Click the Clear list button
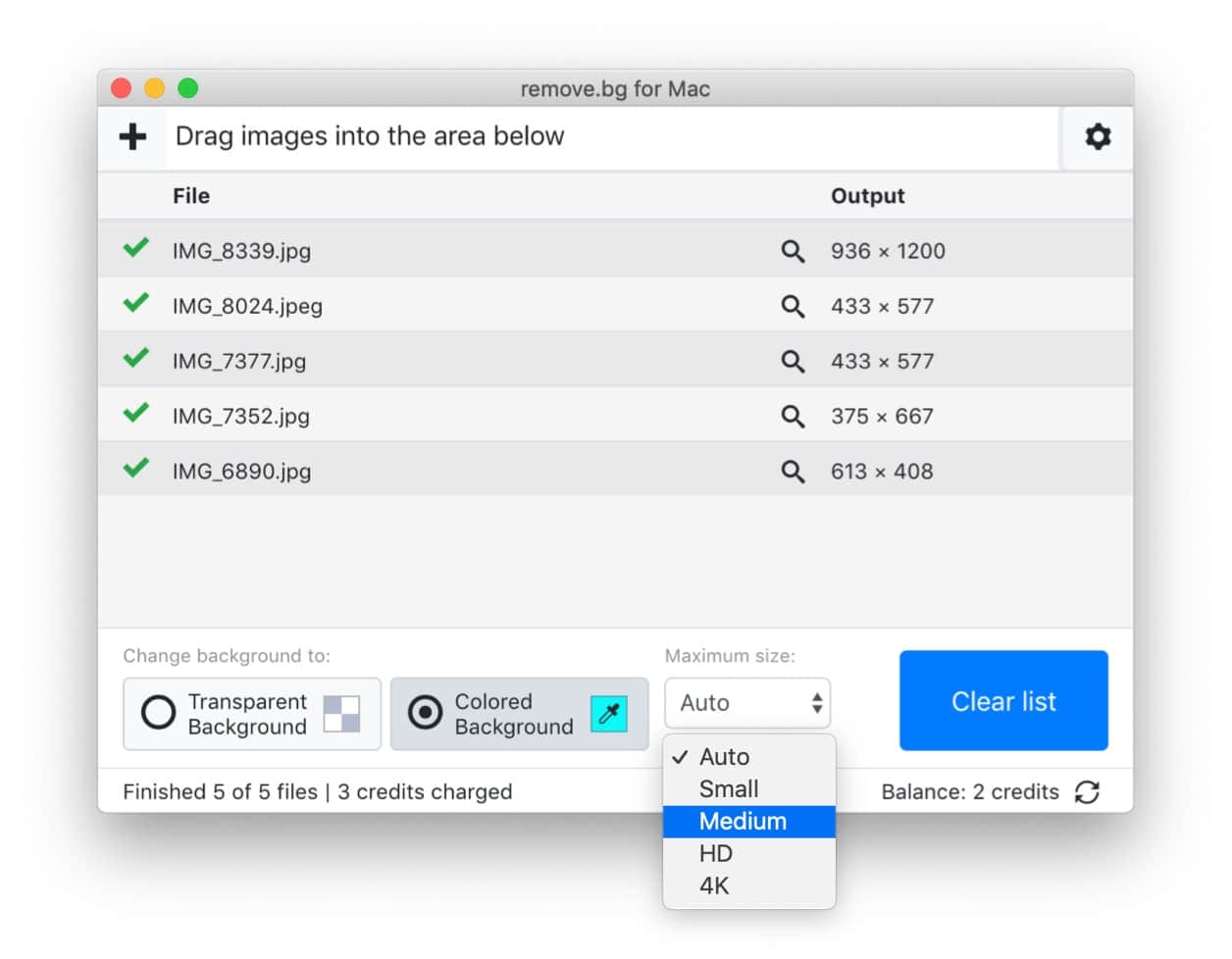Screen dimensions: 1232x959 1003,701
